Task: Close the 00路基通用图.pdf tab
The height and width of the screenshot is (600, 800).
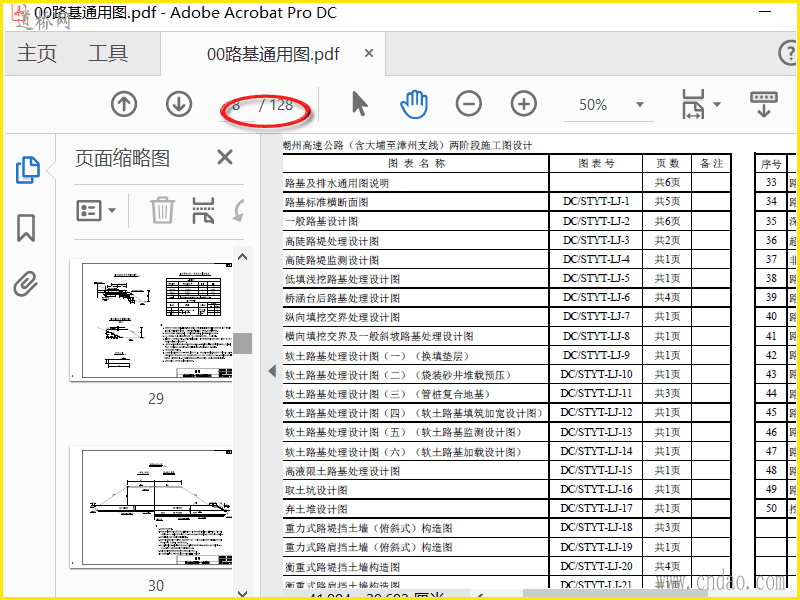Action: tap(369, 53)
